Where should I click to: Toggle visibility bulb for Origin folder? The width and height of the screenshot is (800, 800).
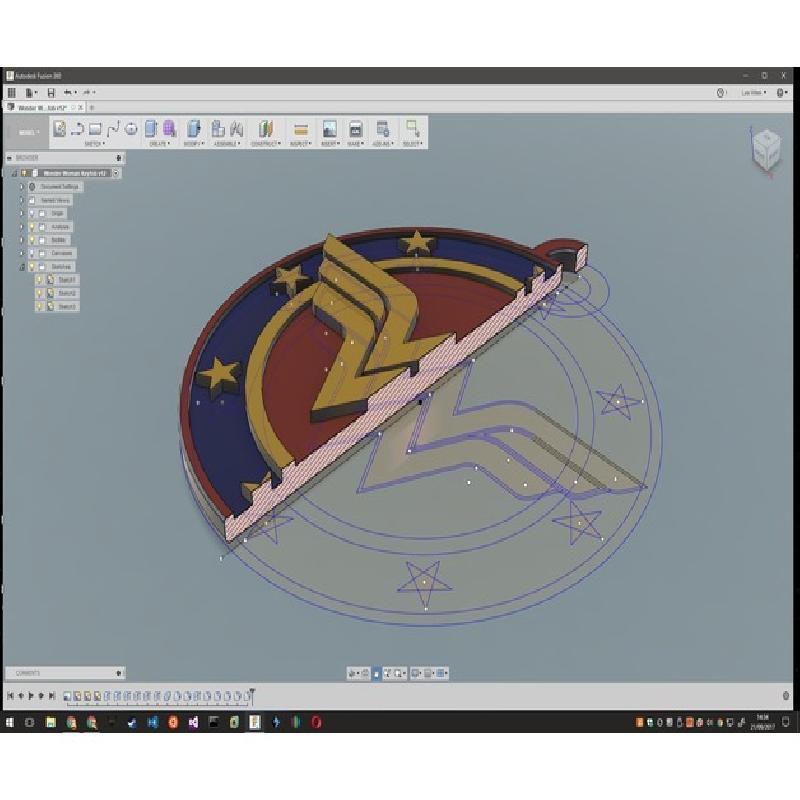(x=32, y=213)
